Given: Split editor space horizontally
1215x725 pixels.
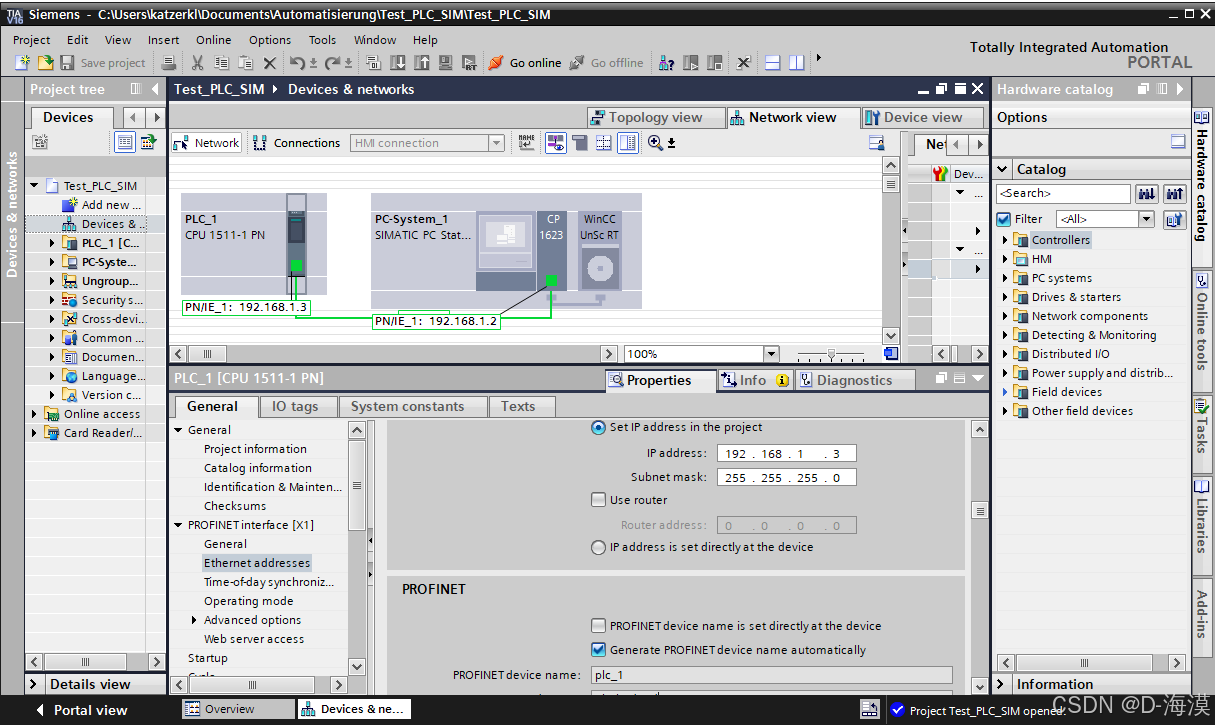Looking at the screenshot, I should tap(772, 62).
